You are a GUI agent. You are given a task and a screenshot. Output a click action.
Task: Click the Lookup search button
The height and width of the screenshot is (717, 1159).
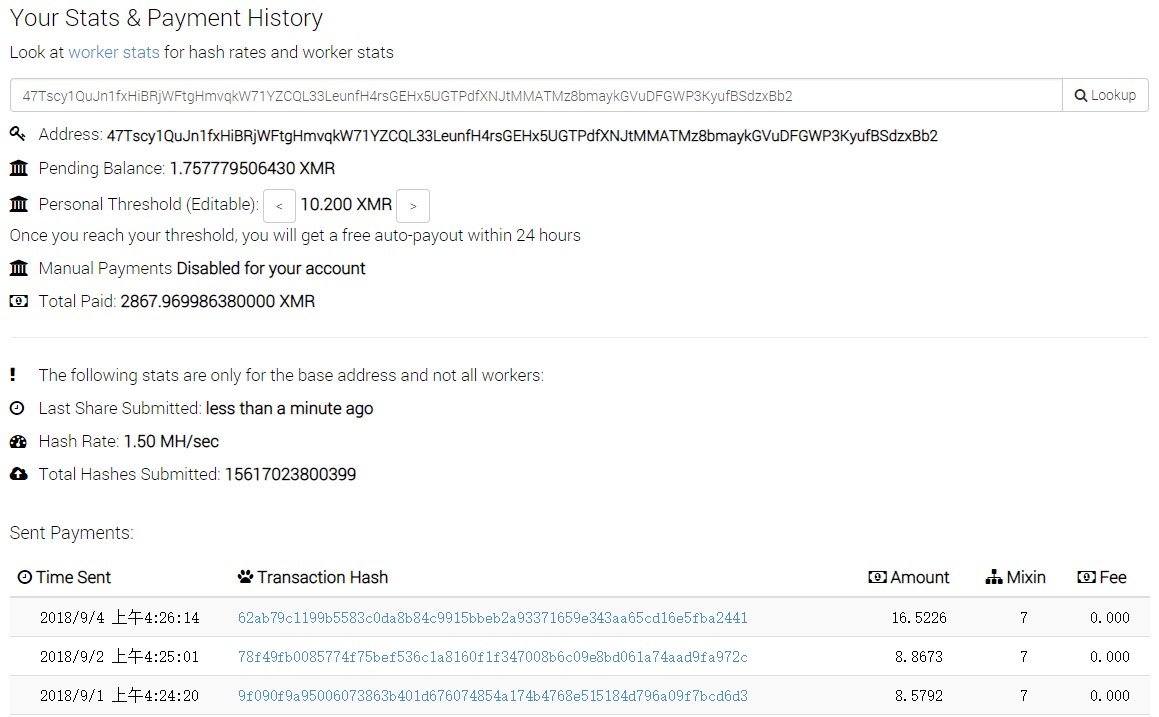point(1105,95)
